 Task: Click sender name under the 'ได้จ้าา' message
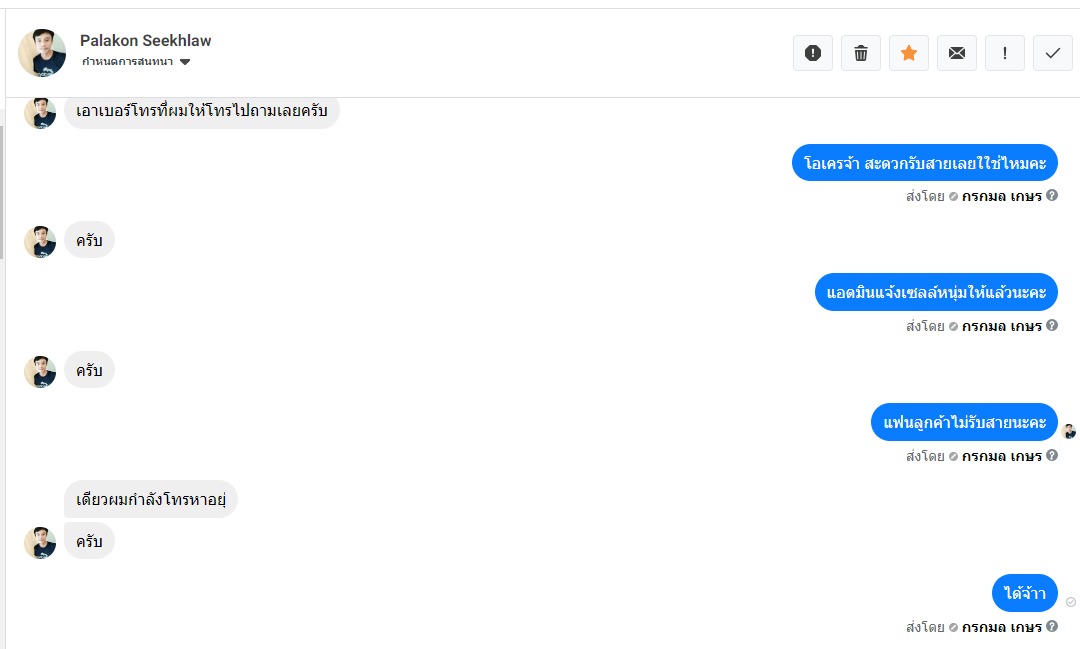point(1002,627)
